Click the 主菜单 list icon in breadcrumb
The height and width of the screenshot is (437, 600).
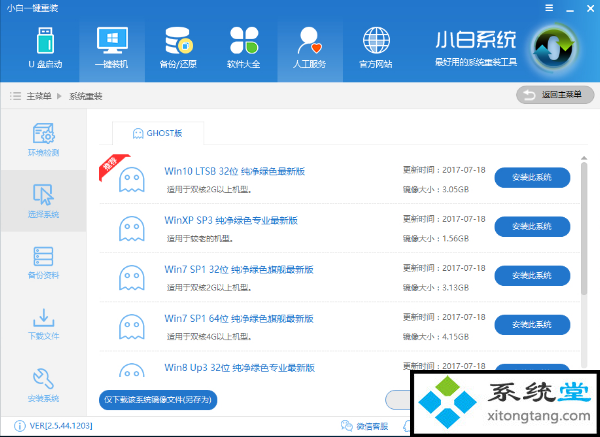pos(15,96)
